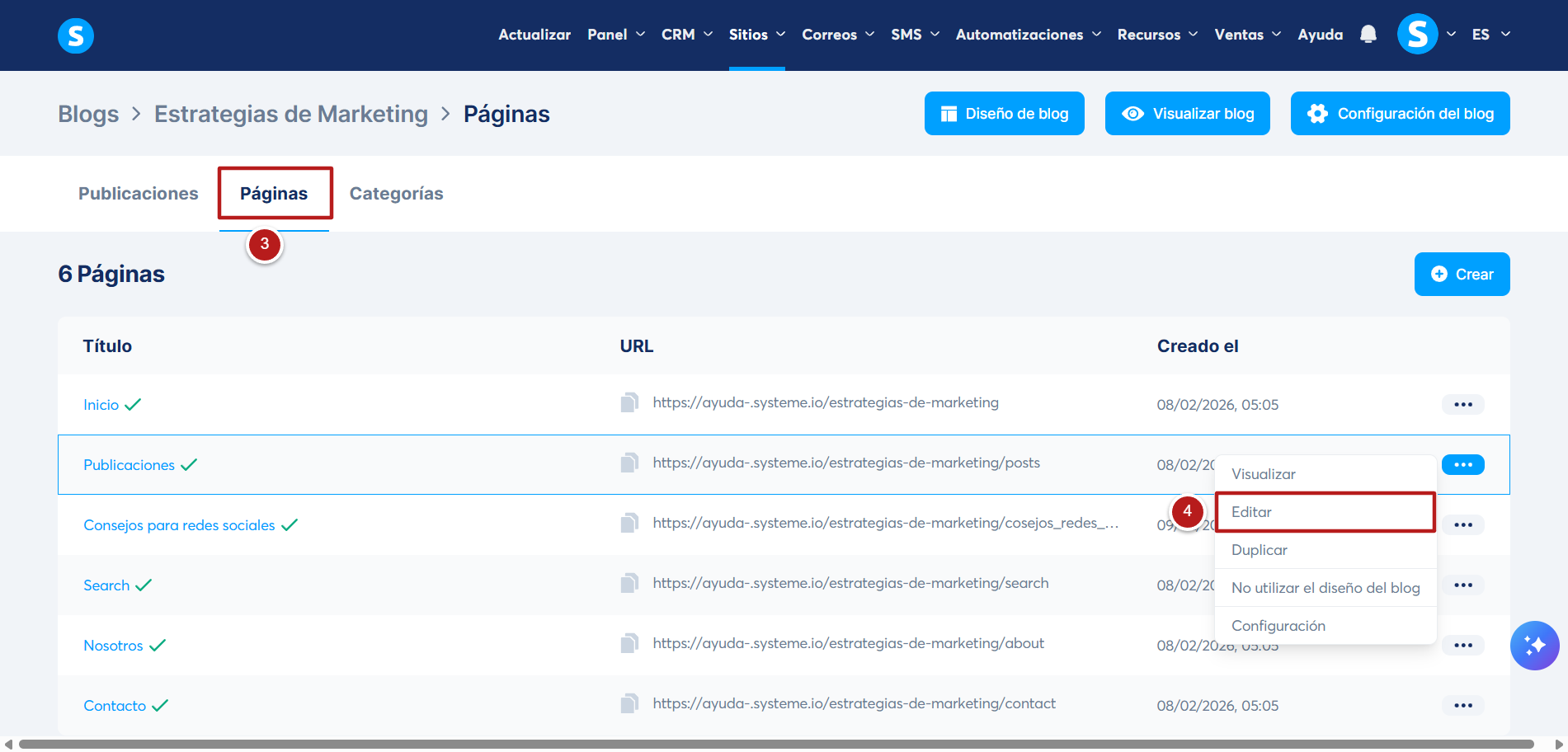Click the Creado el column header

[x=1198, y=346]
